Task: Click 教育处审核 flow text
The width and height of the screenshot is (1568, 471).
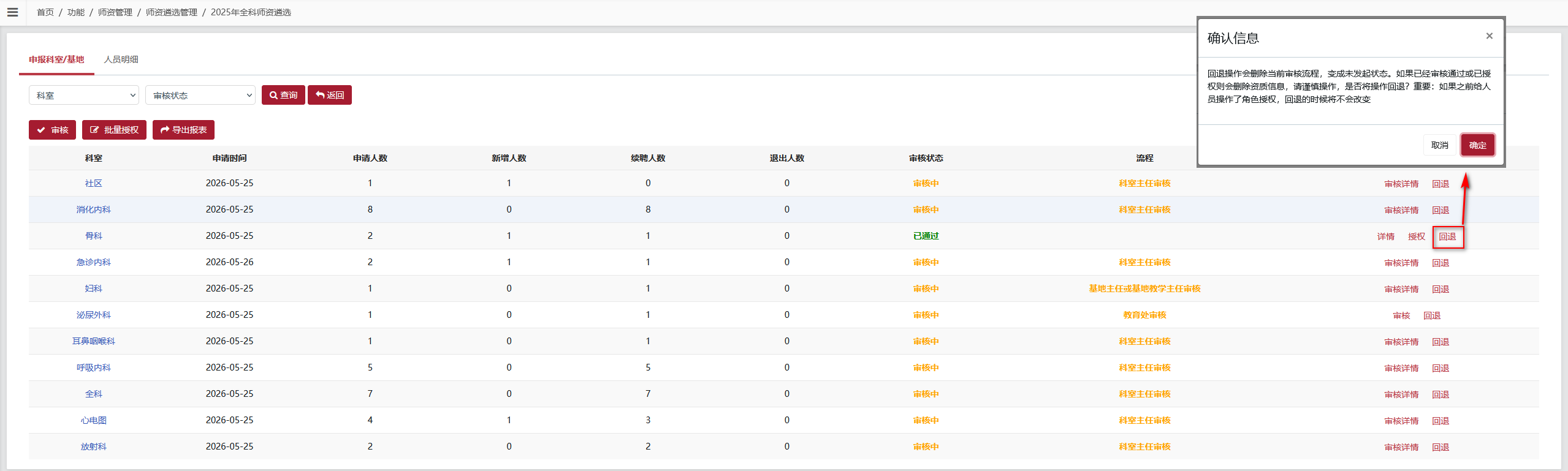Action: [1144, 315]
